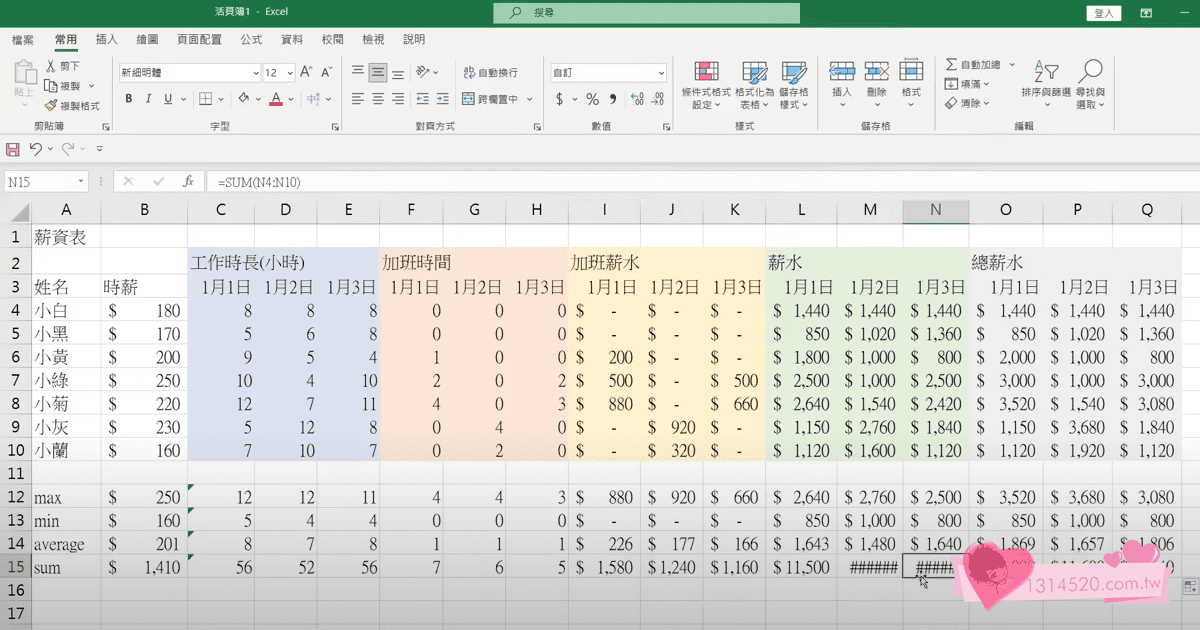Click the Insert Function fx icon
Screen dimensions: 1200x630
click(188, 181)
